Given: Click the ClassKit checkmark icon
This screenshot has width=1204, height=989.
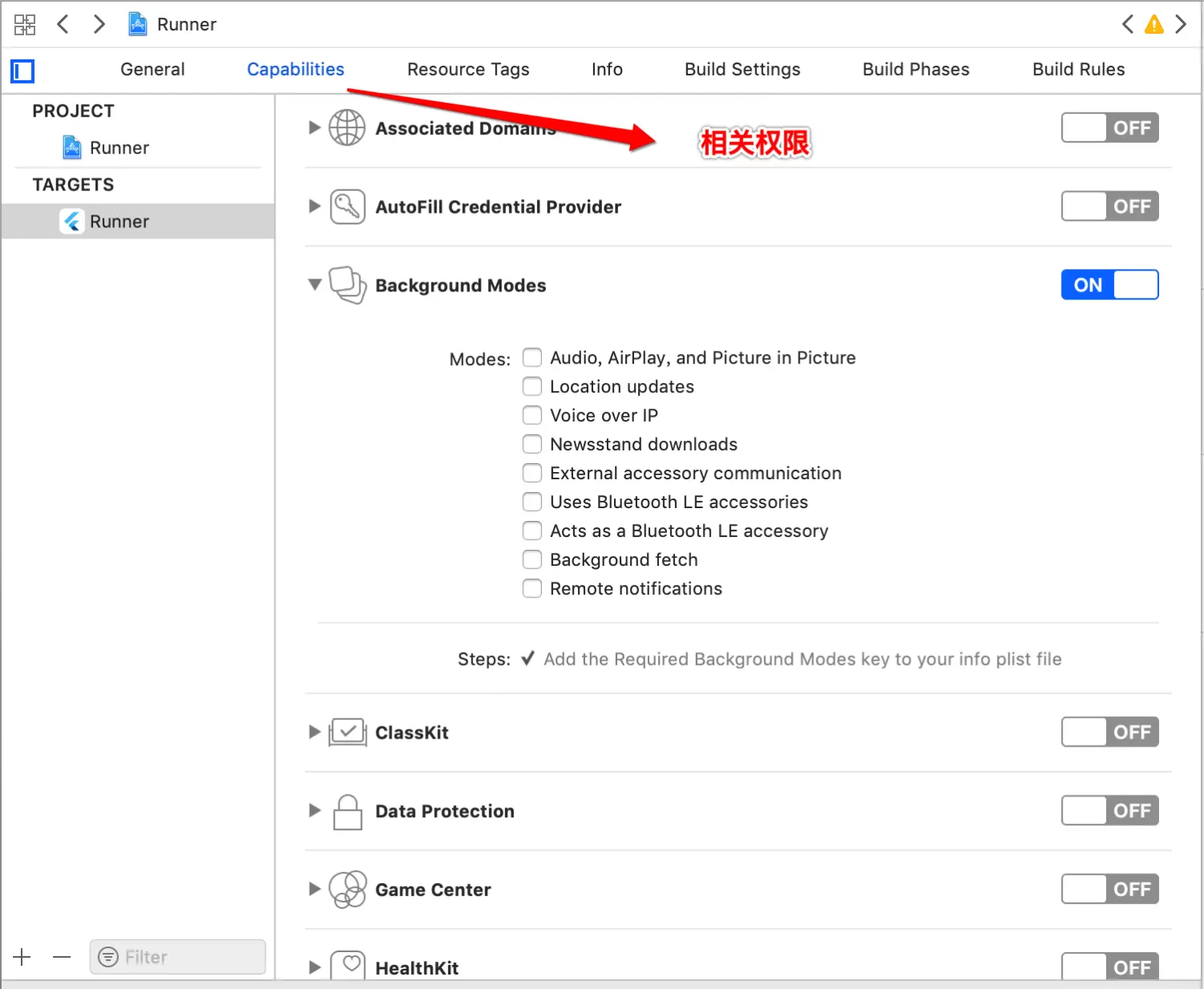Looking at the screenshot, I should pyautogui.click(x=348, y=733).
